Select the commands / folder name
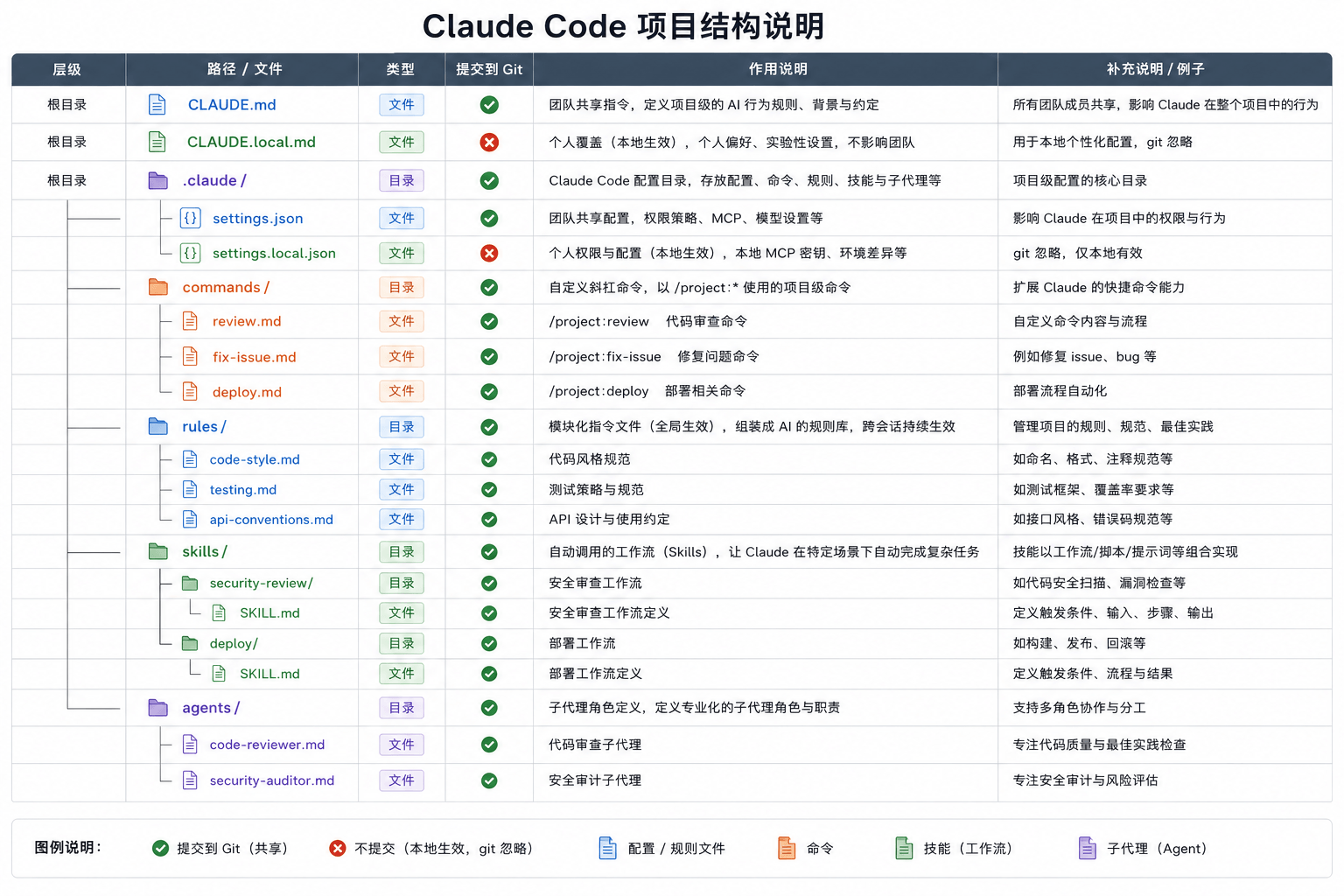 tap(226, 287)
